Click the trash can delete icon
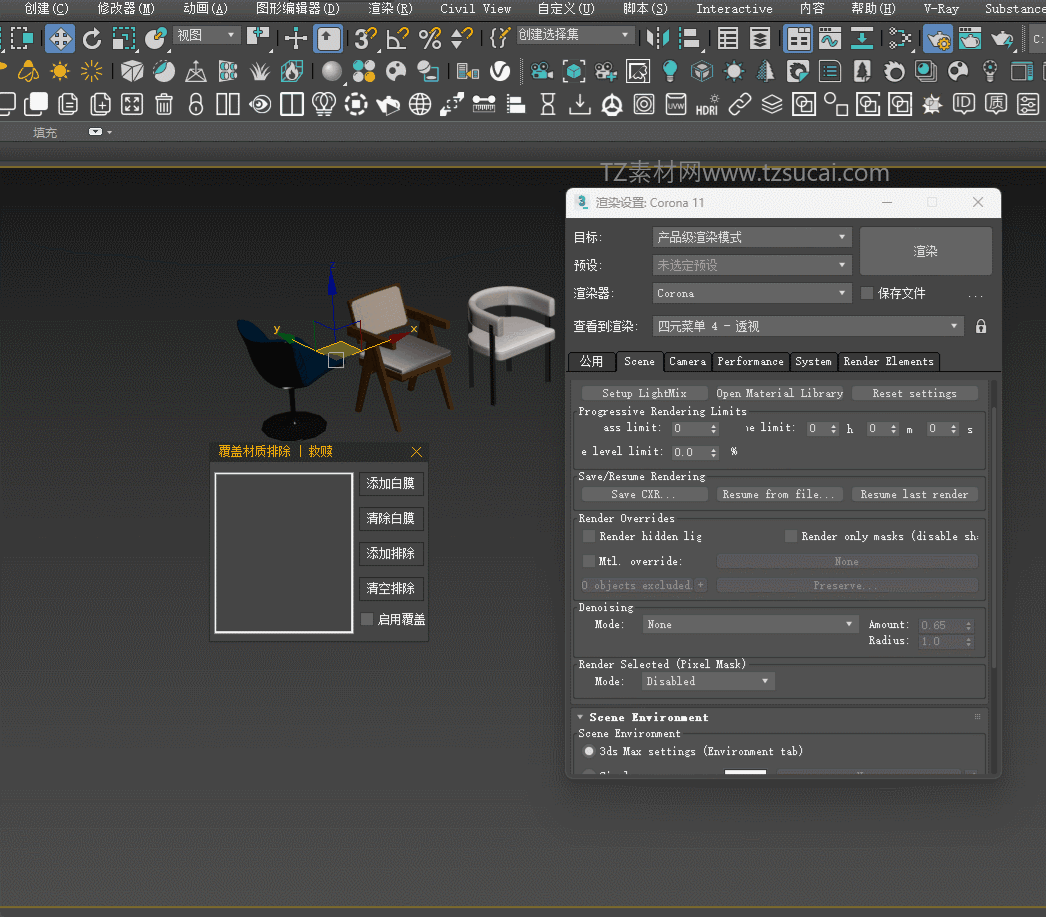 (164, 104)
